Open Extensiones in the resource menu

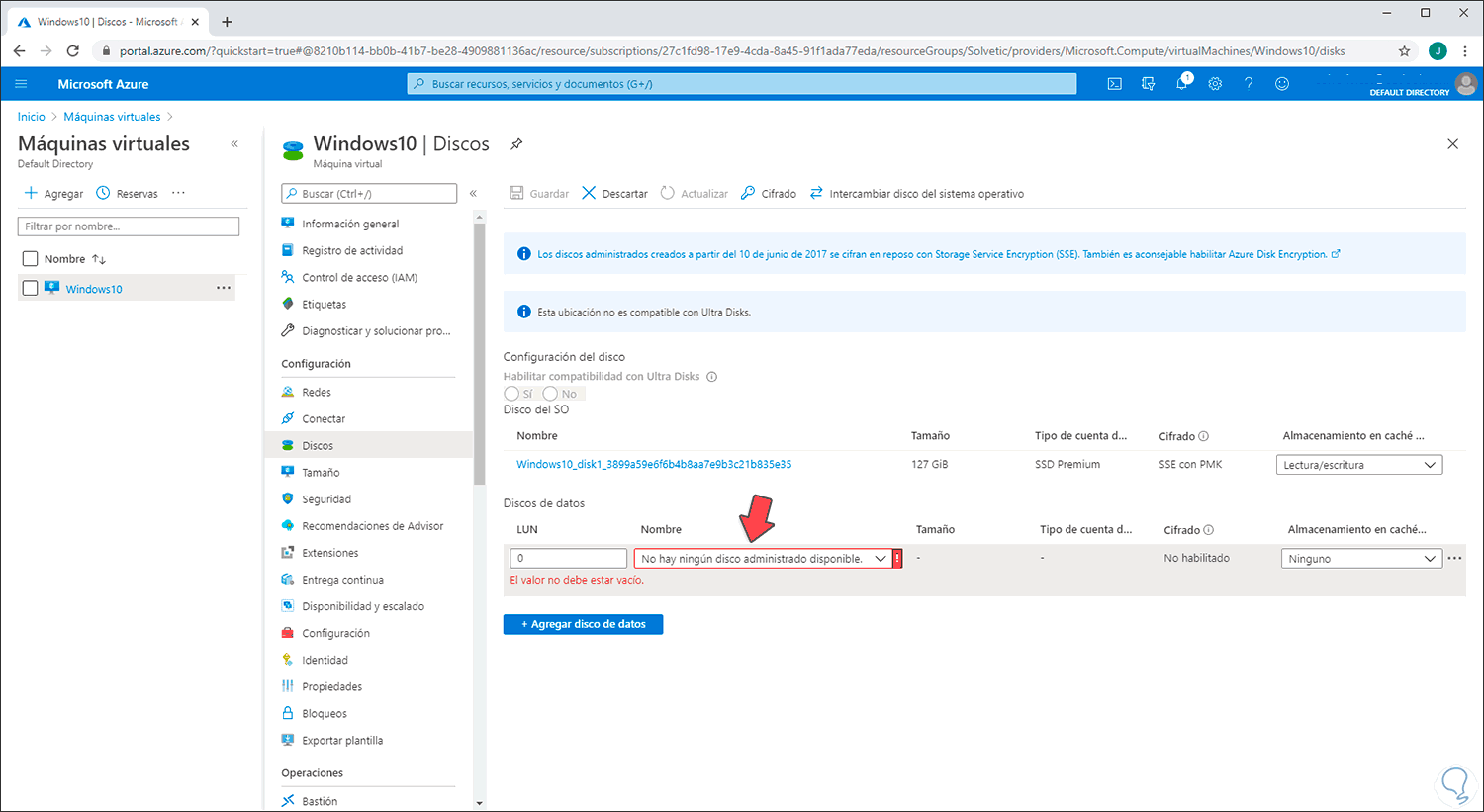point(330,553)
